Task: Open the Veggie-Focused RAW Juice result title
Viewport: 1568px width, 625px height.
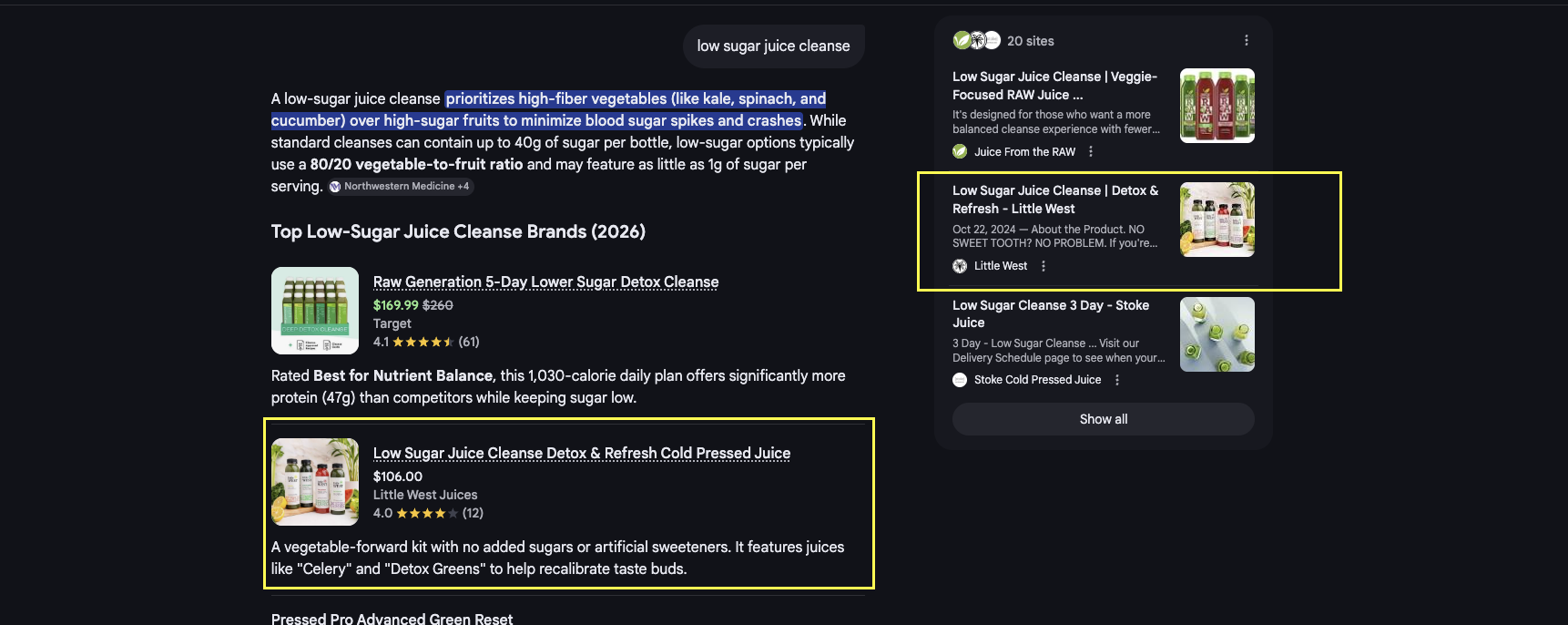Action: (1054, 86)
